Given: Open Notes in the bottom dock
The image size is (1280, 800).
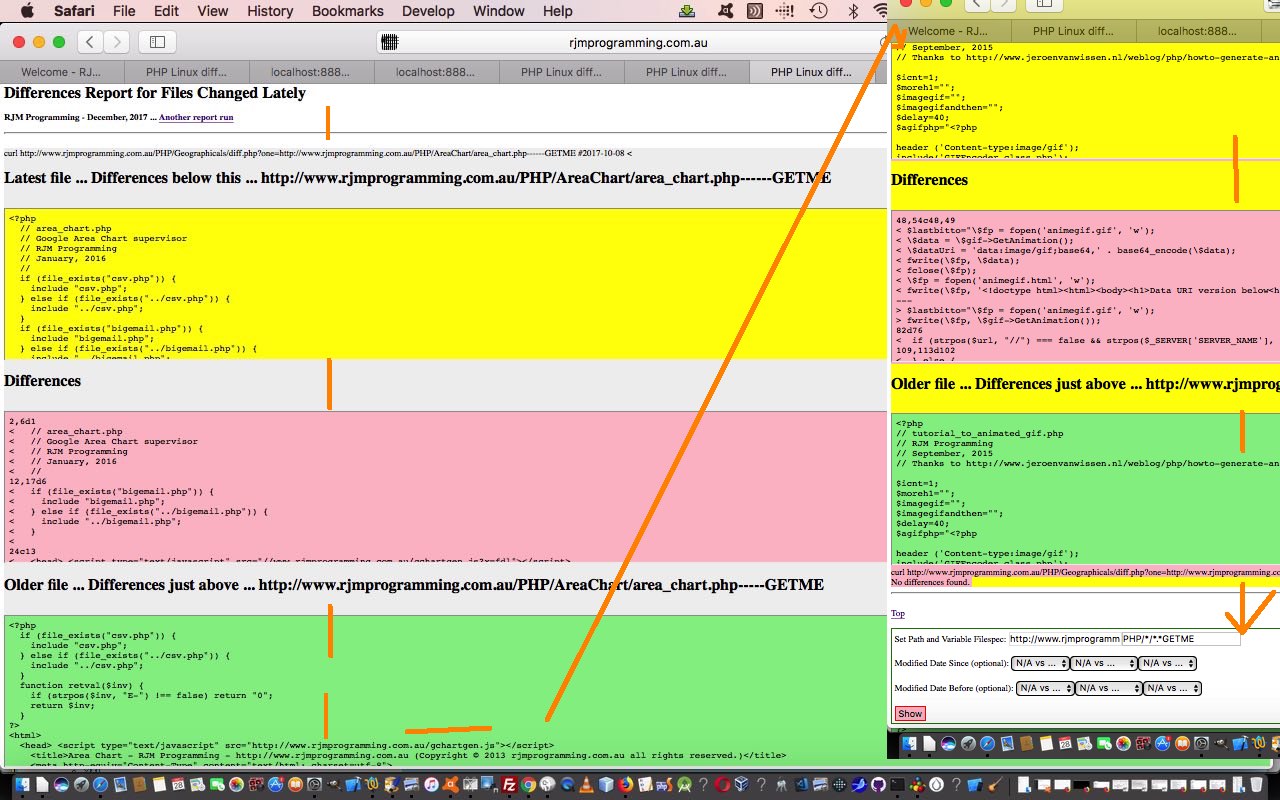Looking at the screenshot, I should coord(159,785).
